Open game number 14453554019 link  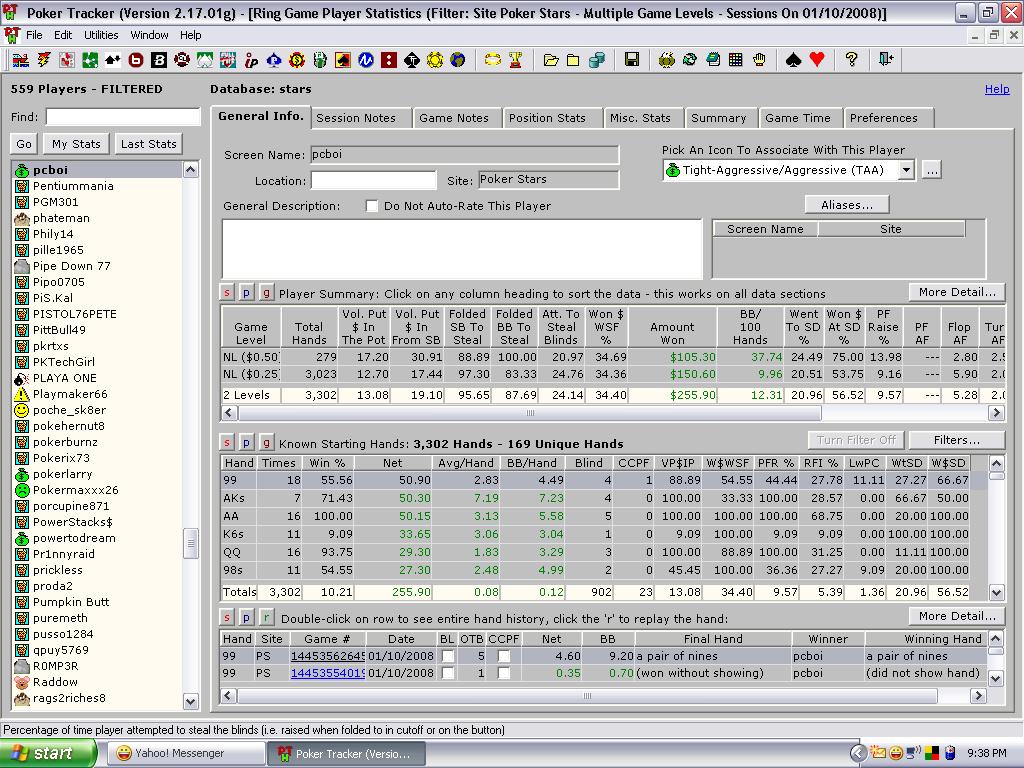[x=327, y=673]
